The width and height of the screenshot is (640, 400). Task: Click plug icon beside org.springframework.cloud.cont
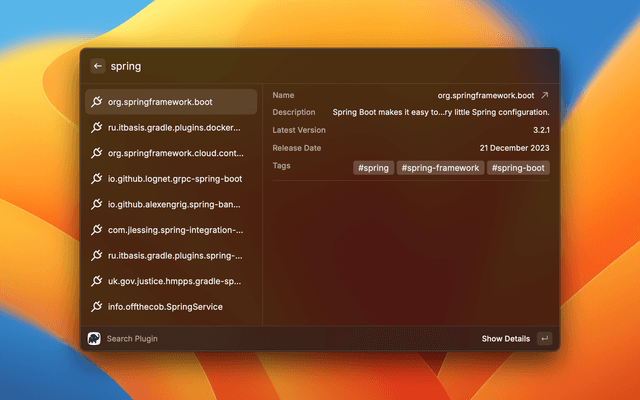97,153
